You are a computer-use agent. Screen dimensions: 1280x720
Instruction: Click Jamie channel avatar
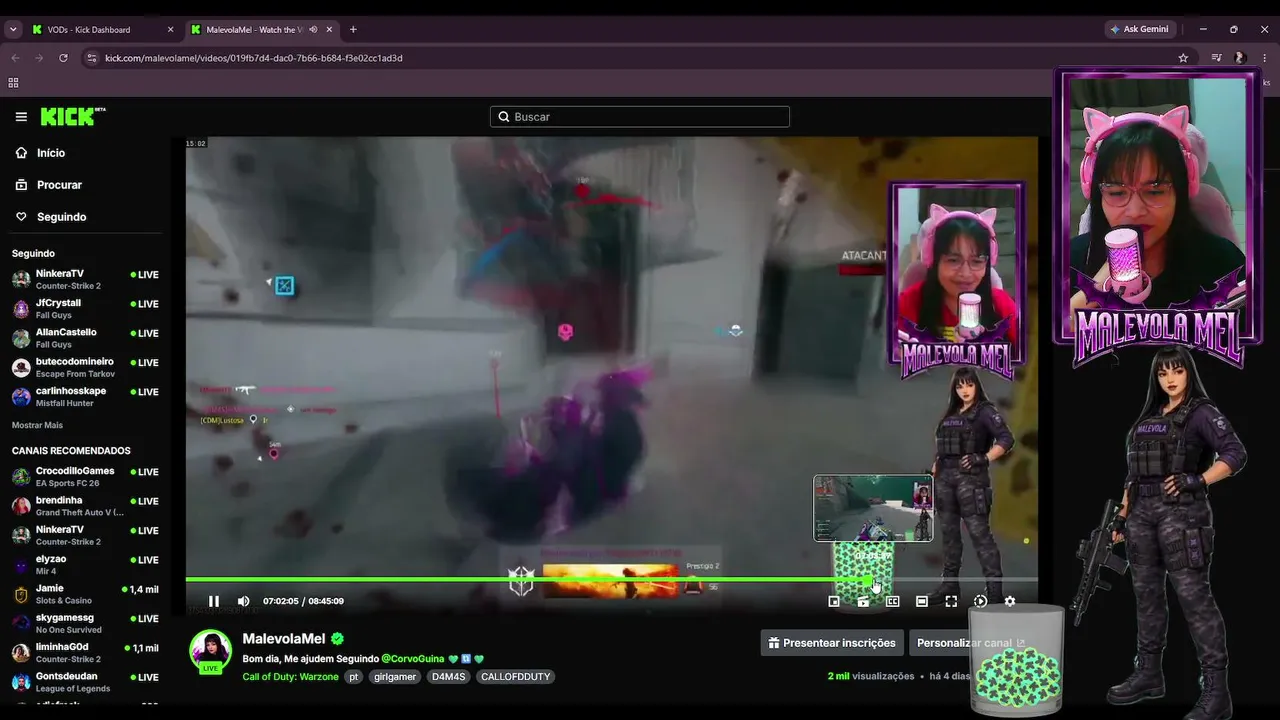coord(21,594)
